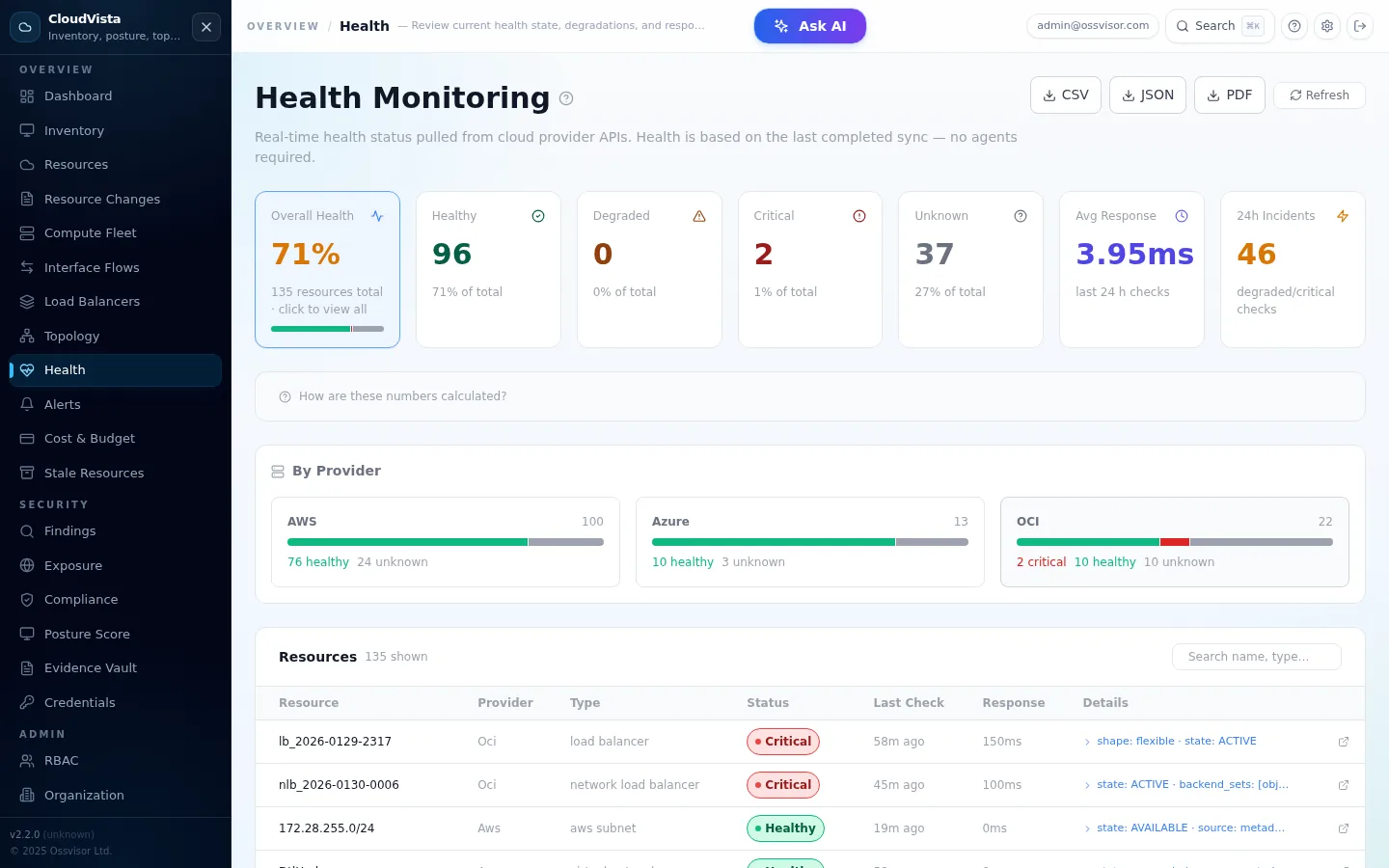Close the sidebar with the X button

tap(206, 27)
